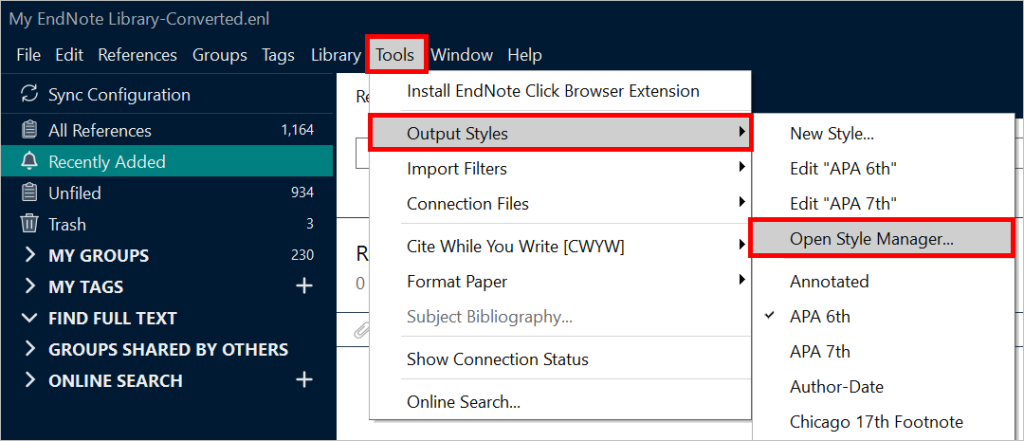Open Cite While You Write submenu

tap(560, 246)
